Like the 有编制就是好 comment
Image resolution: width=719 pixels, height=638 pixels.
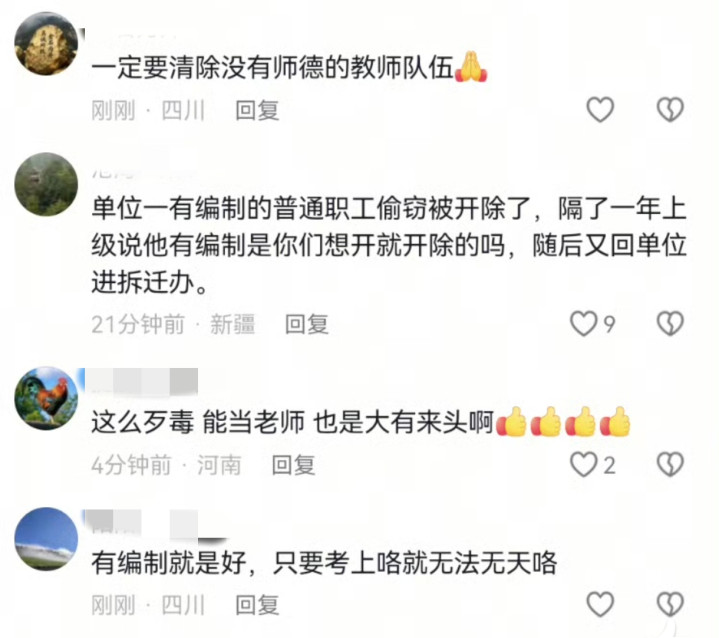click(600, 604)
